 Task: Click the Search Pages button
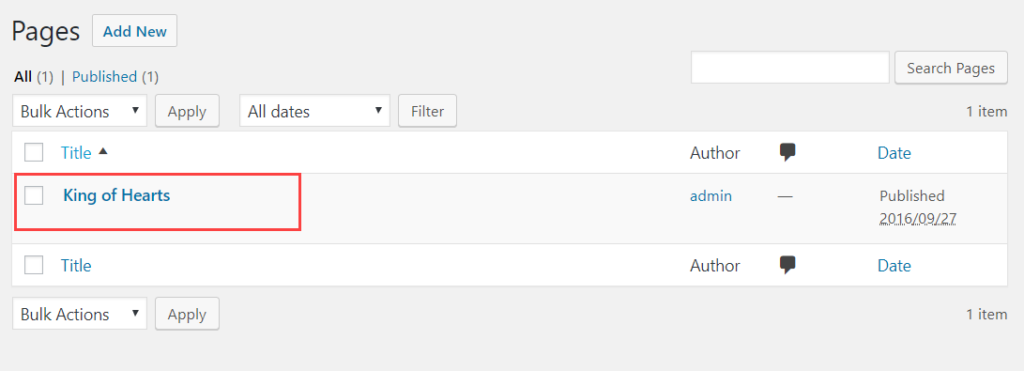pos(951,68)
